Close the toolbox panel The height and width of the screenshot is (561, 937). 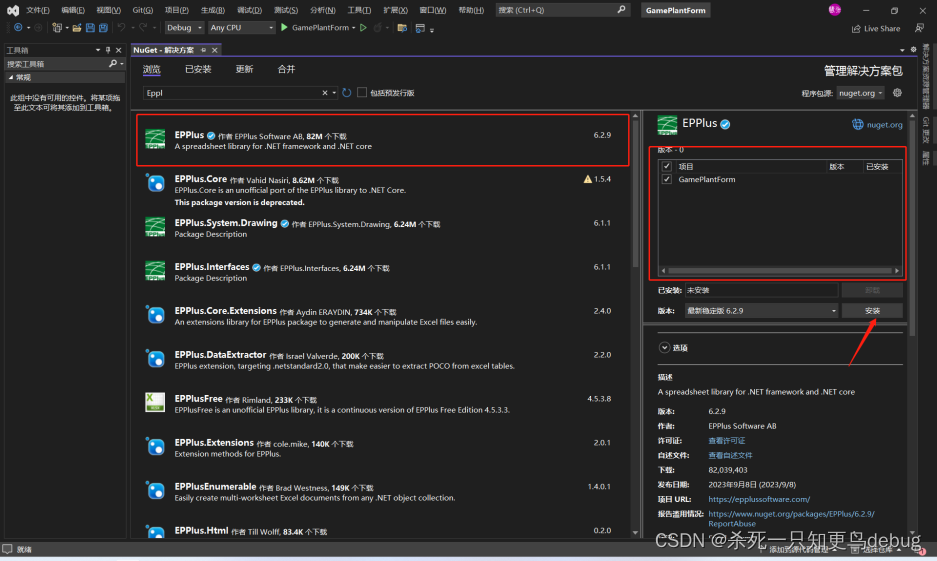(x=118, y=50)
